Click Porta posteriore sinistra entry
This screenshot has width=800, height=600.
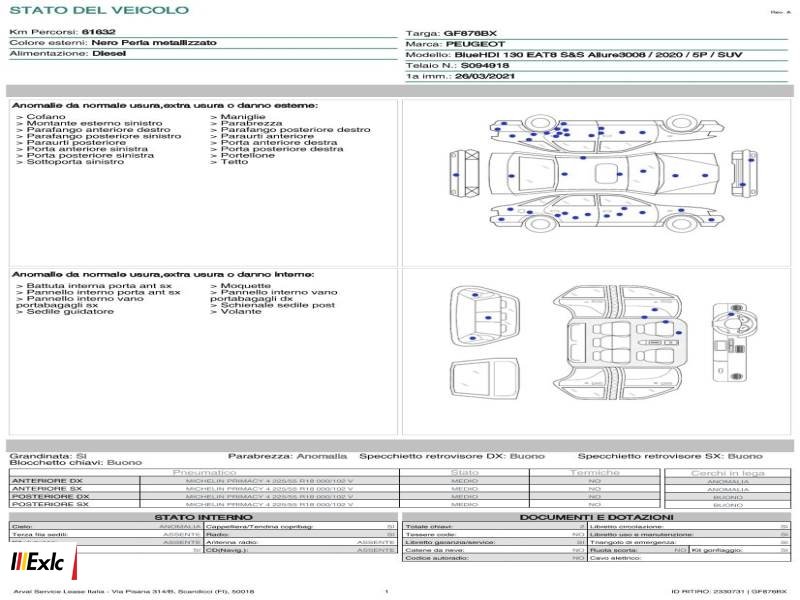pos(85,155)
